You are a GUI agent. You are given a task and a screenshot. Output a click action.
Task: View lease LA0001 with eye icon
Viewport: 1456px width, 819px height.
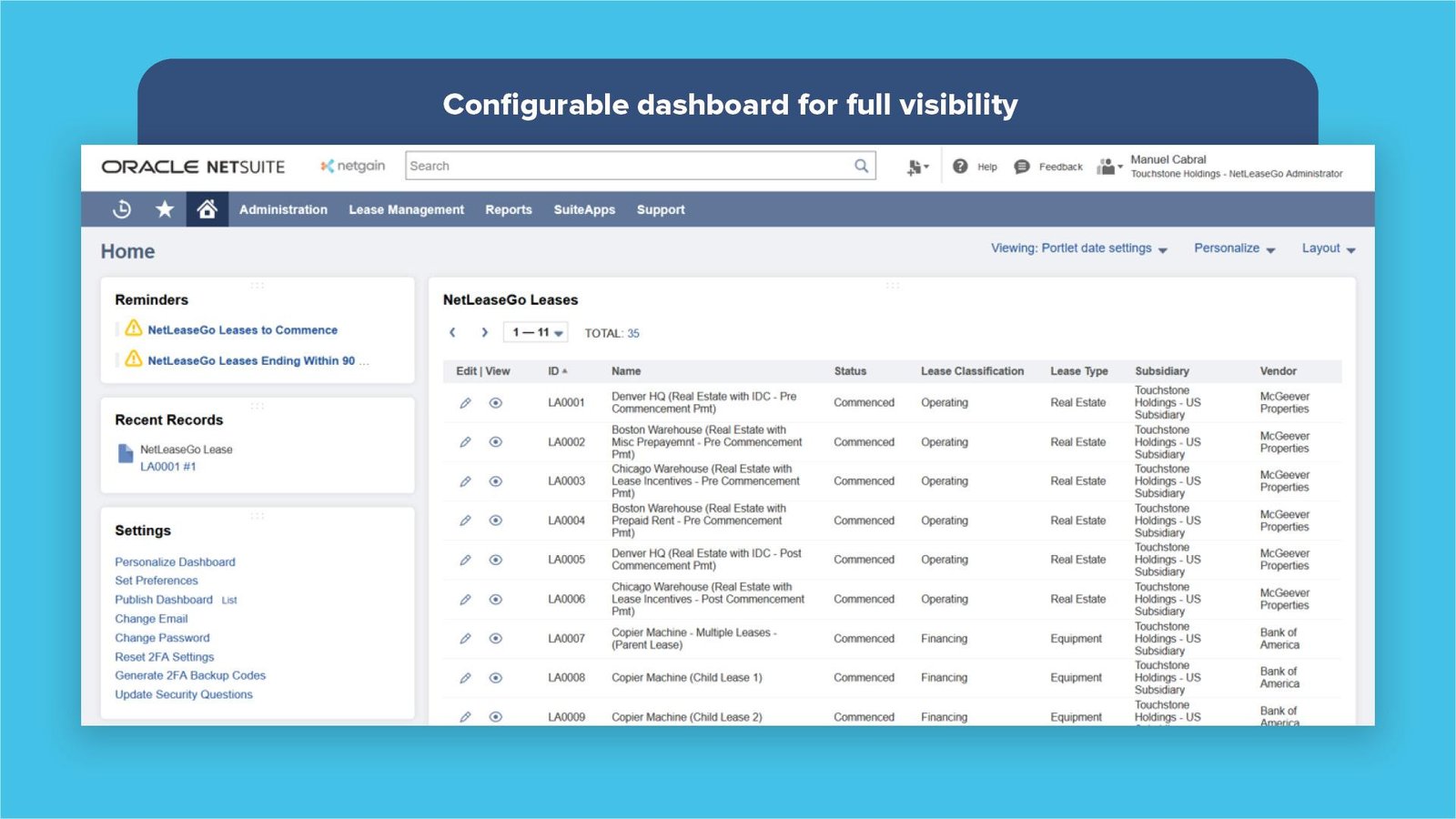tap(496, 402)
